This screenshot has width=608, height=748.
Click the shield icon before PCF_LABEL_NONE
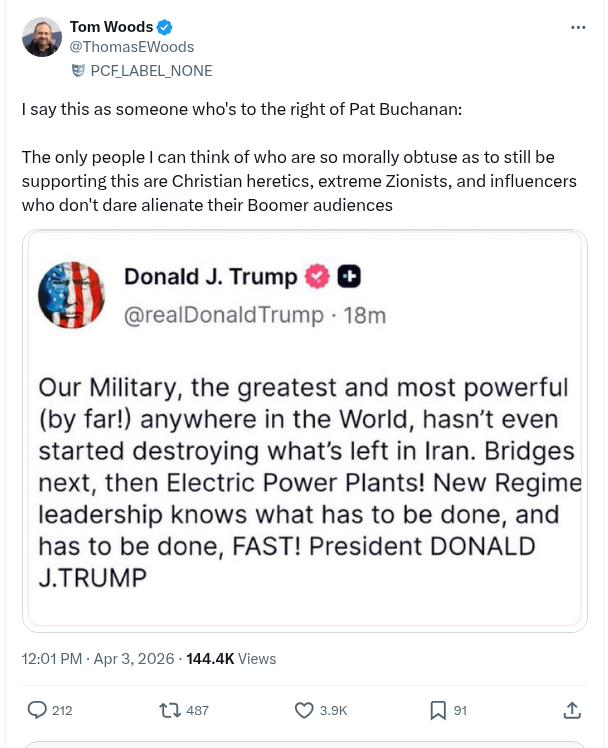click(x=78, y=71)
